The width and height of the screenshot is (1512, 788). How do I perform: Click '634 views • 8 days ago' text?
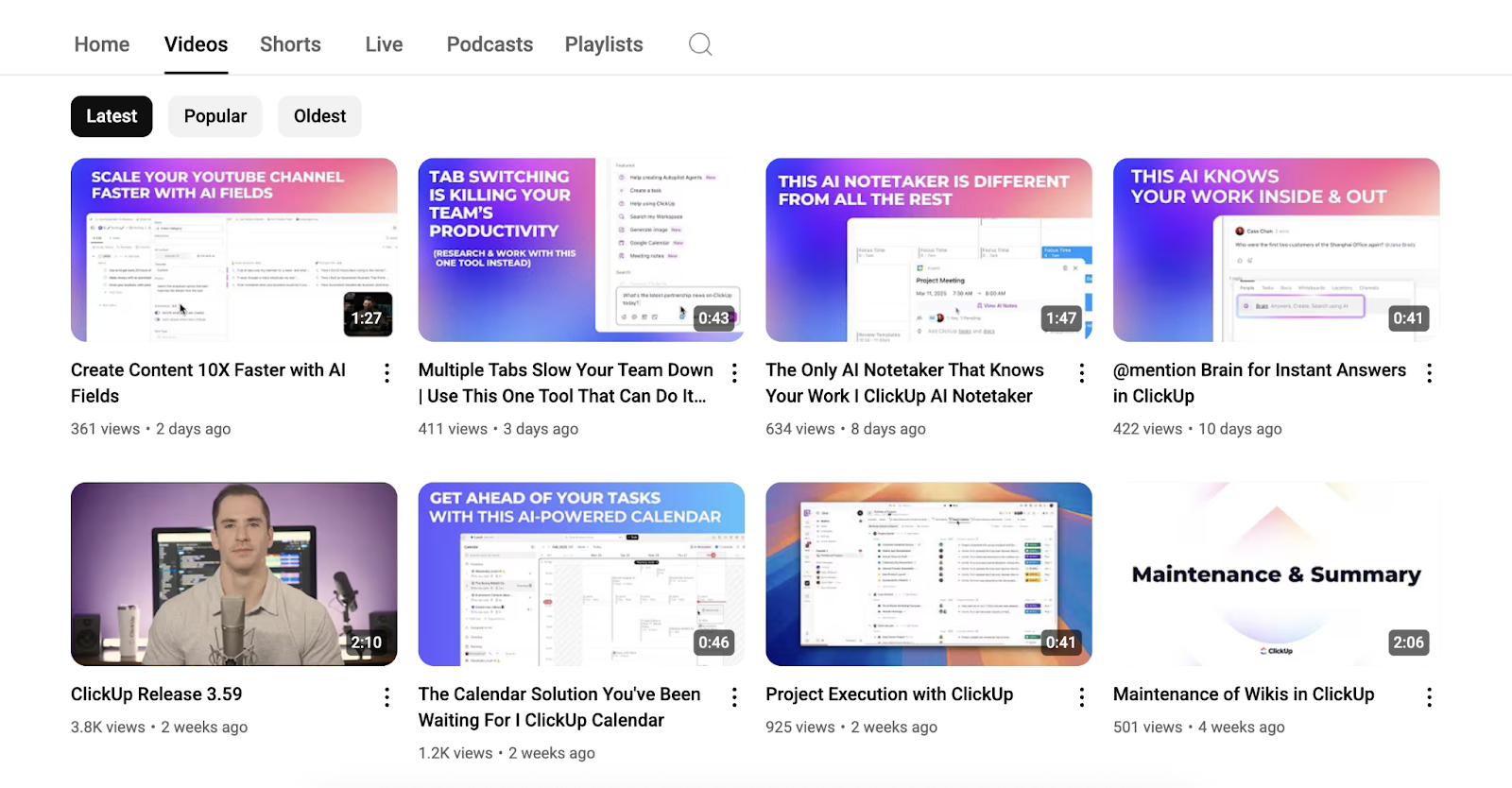click(846, 429)
